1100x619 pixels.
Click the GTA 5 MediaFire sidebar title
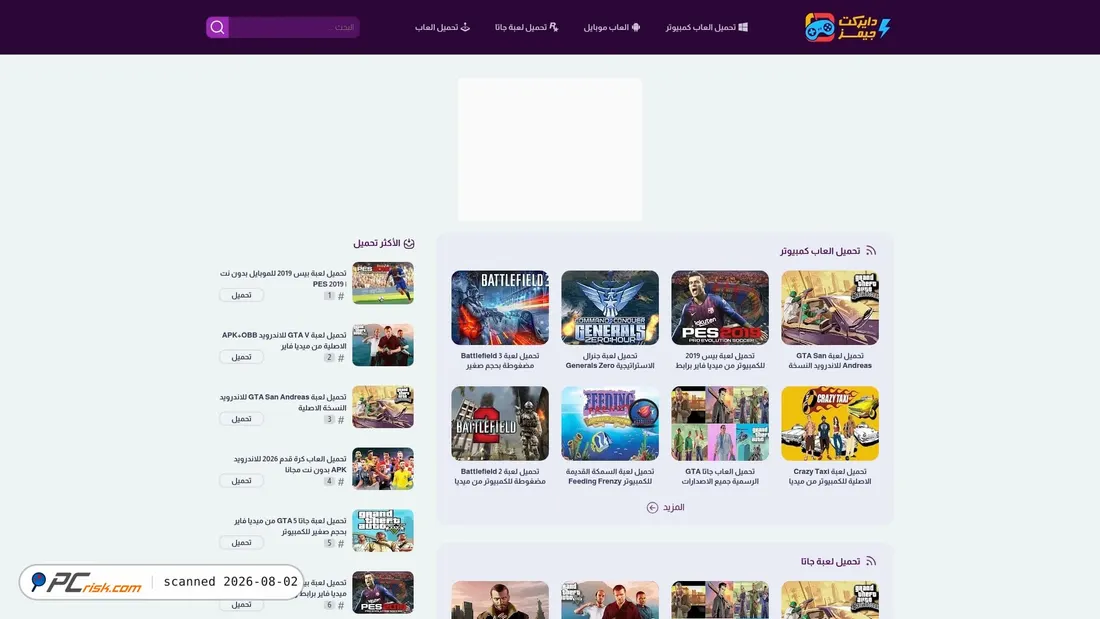[290, 526]
